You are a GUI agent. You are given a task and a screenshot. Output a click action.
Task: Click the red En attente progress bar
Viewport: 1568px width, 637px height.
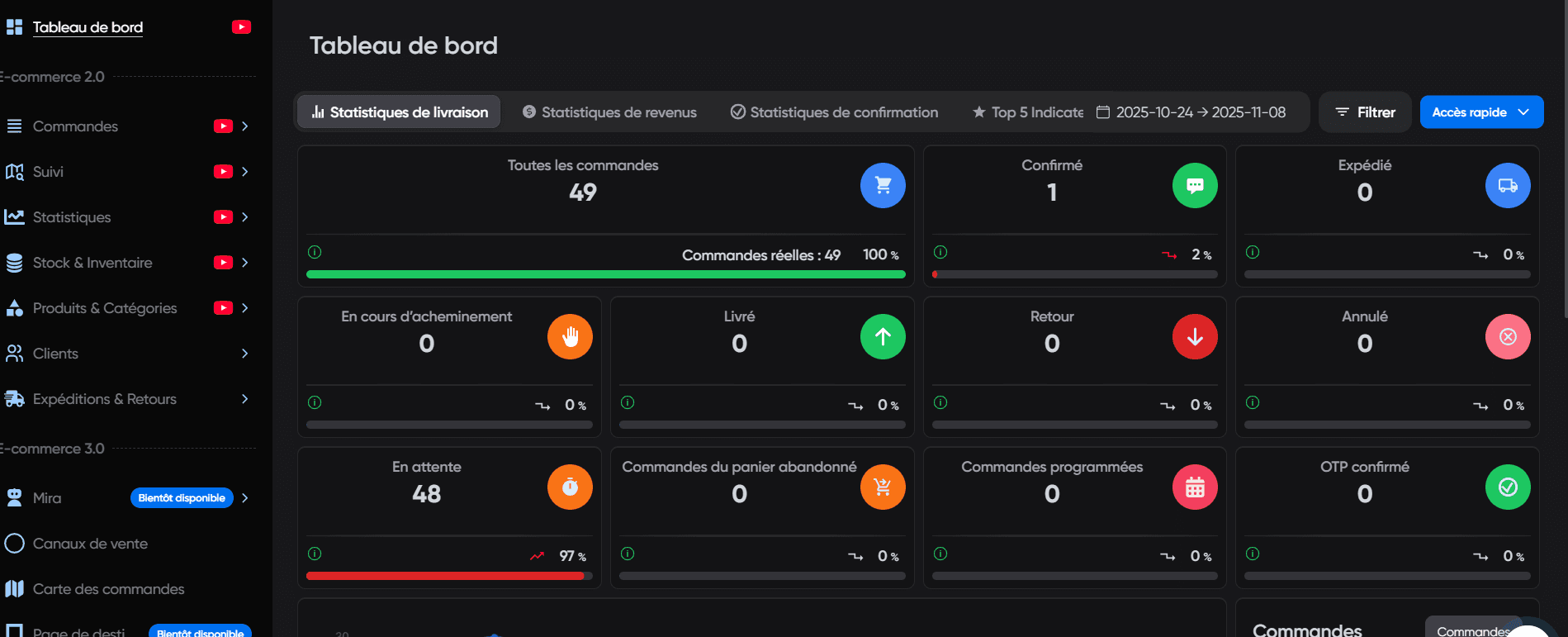pos(445,576)
